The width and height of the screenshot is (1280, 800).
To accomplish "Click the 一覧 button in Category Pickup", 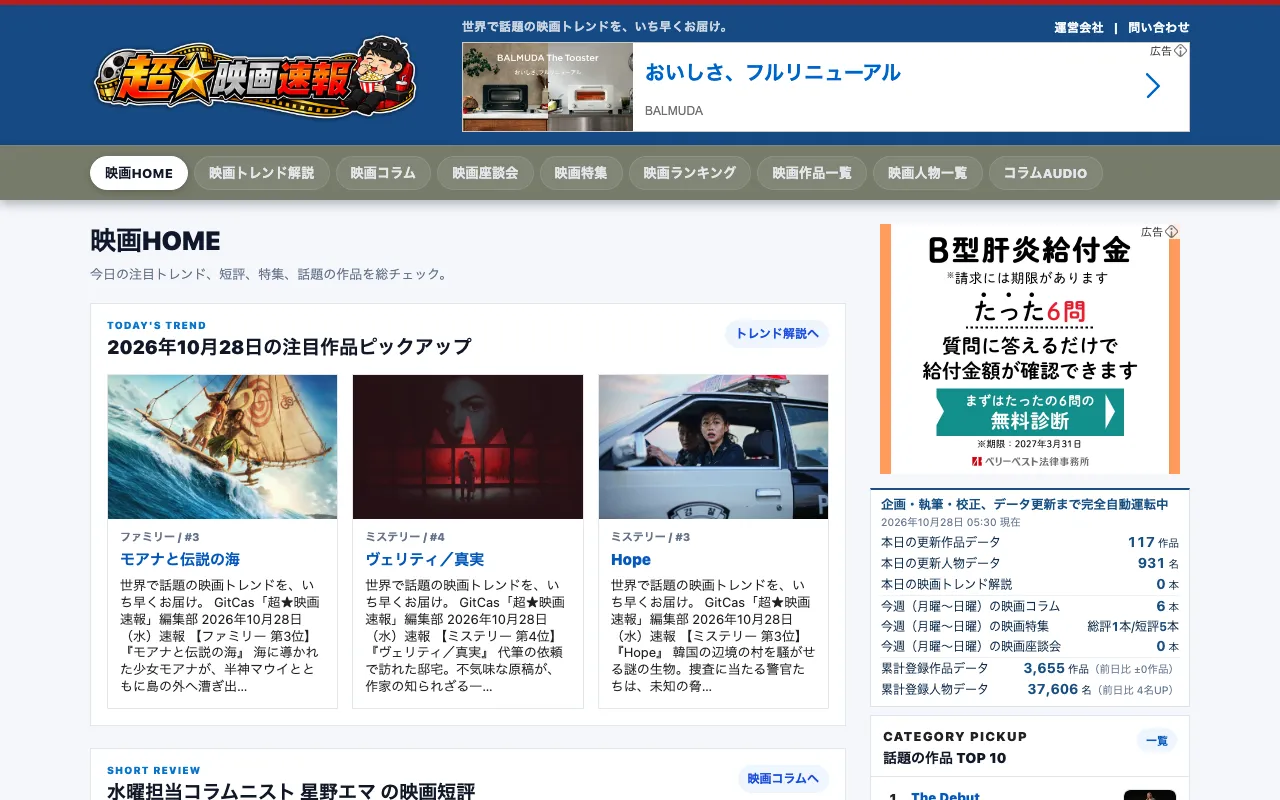I will point(1157,741).
